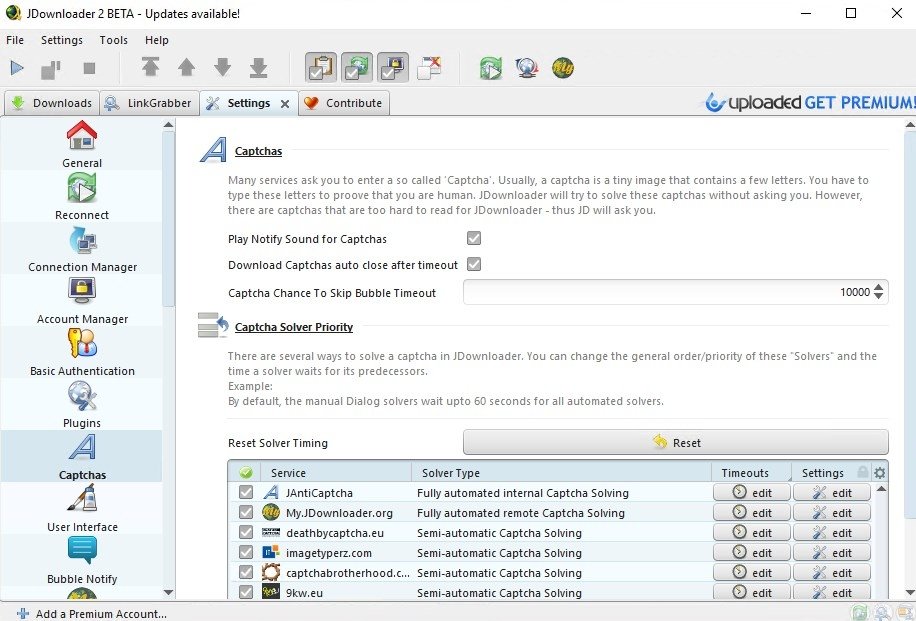This screenshot has width=916, height=621.
Task: Select the Reconnect settings icon
Action: tap(81, 196)
